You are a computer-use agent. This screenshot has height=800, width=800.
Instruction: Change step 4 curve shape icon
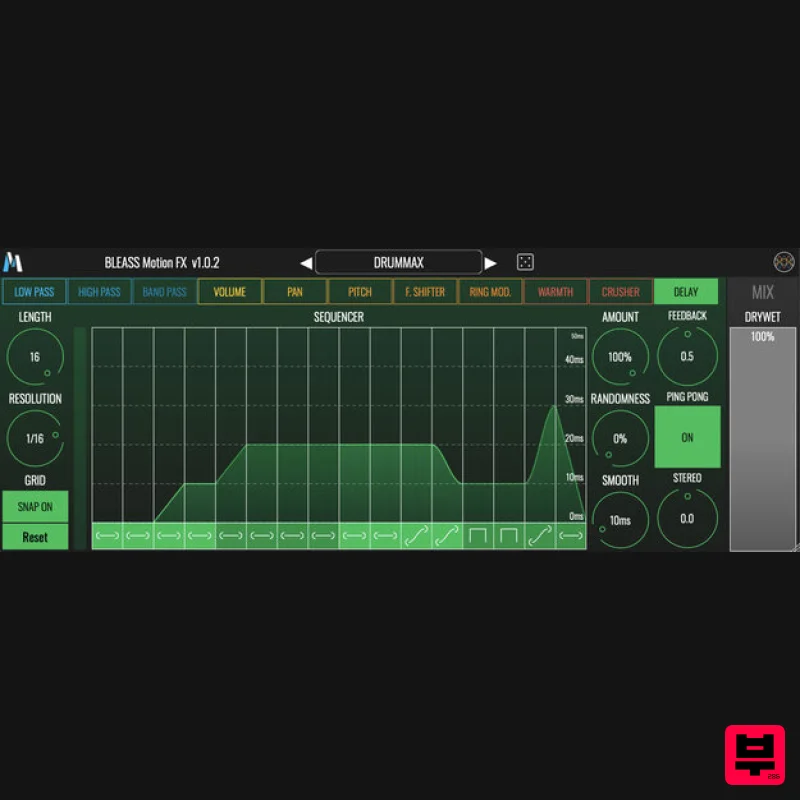(x=200, y=536)
